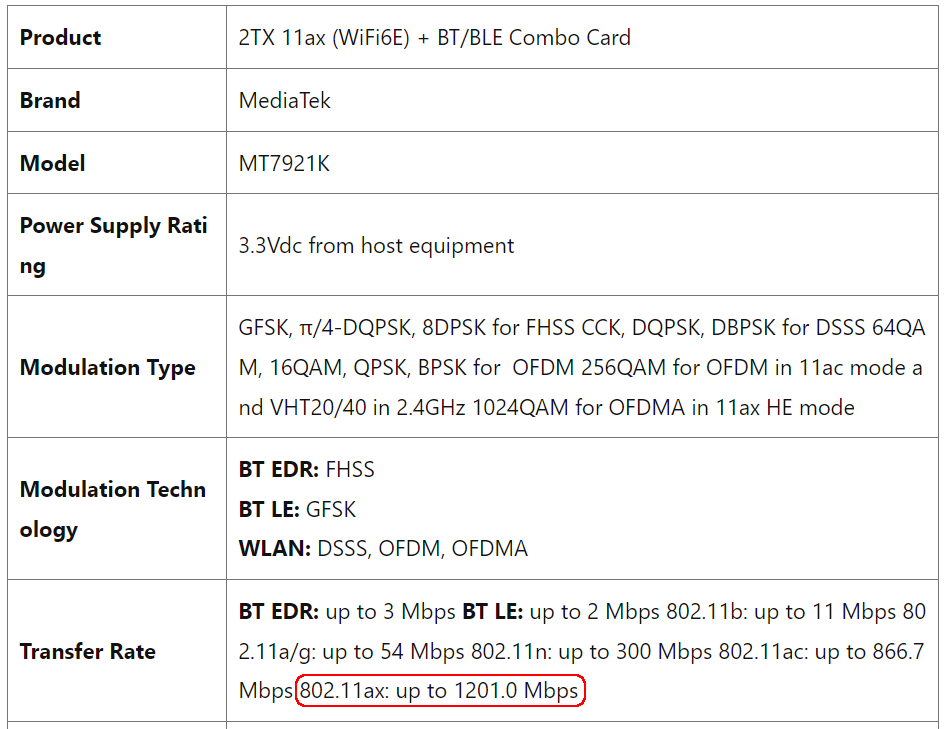Click the BT EDR up to 3 Mbps text
The height and width of the screenshot is (729, 946).
(x=347, y=611)
